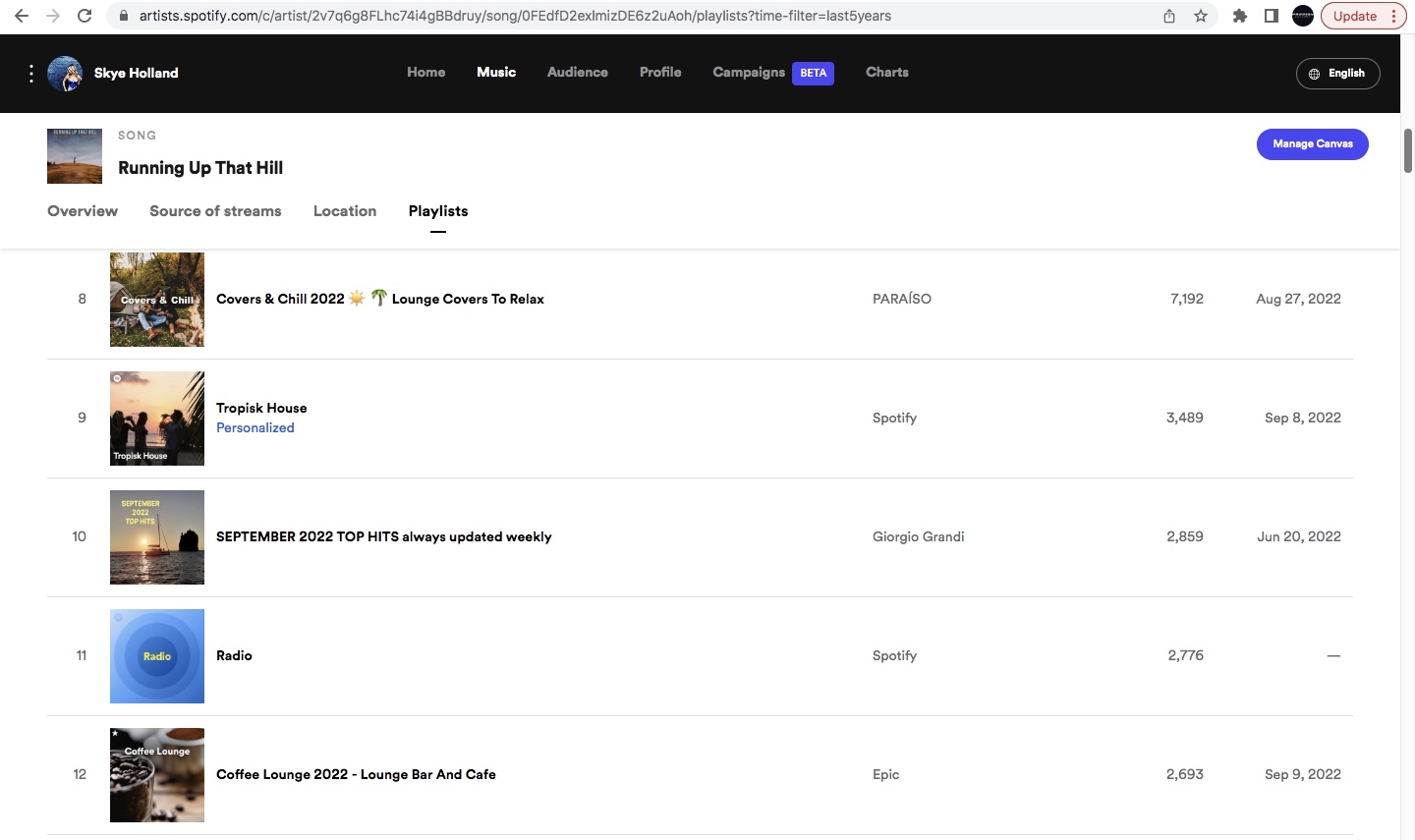Image resolution: width=1415 pixels, height=840 pixels.
Task: Select the Location tab
Action: 345,211
